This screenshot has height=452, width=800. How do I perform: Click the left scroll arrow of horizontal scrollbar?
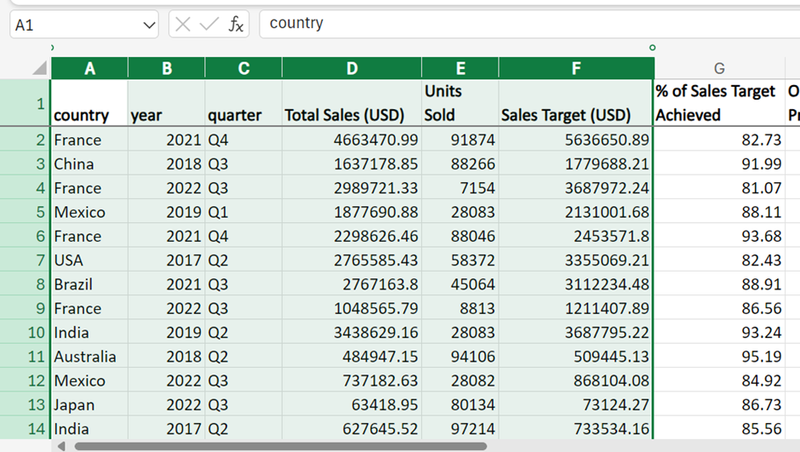[x=60, y=445]
